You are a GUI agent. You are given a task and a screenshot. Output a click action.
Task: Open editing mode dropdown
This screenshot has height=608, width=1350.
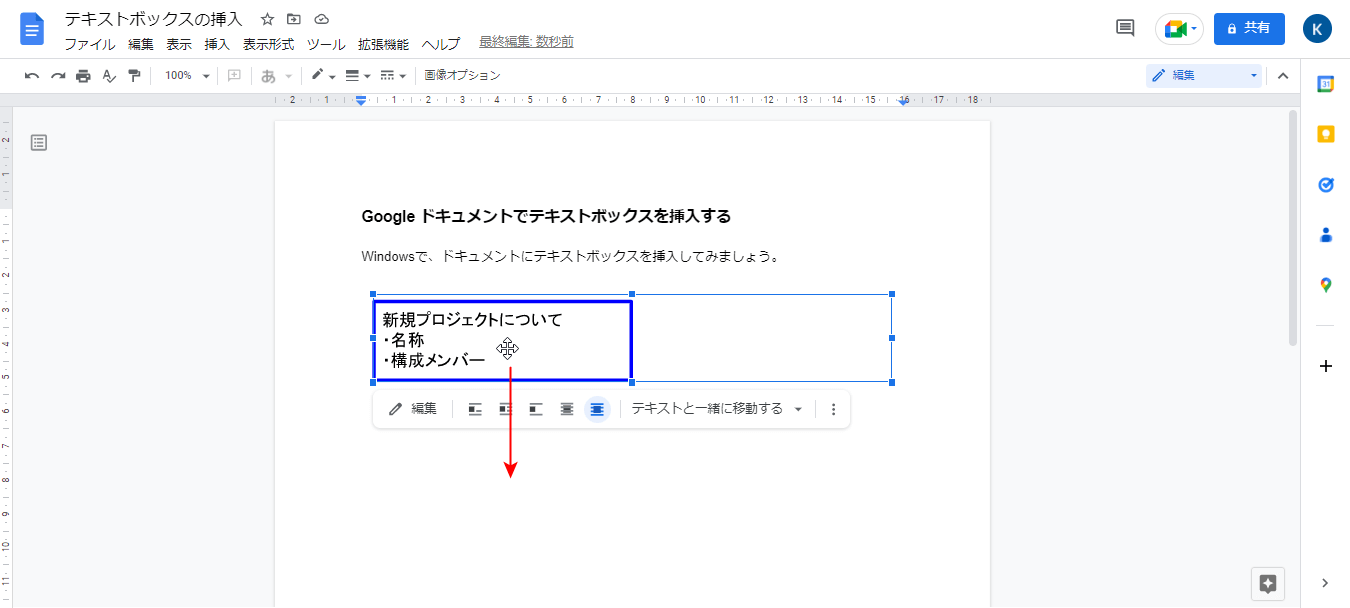coord(1204,76)
